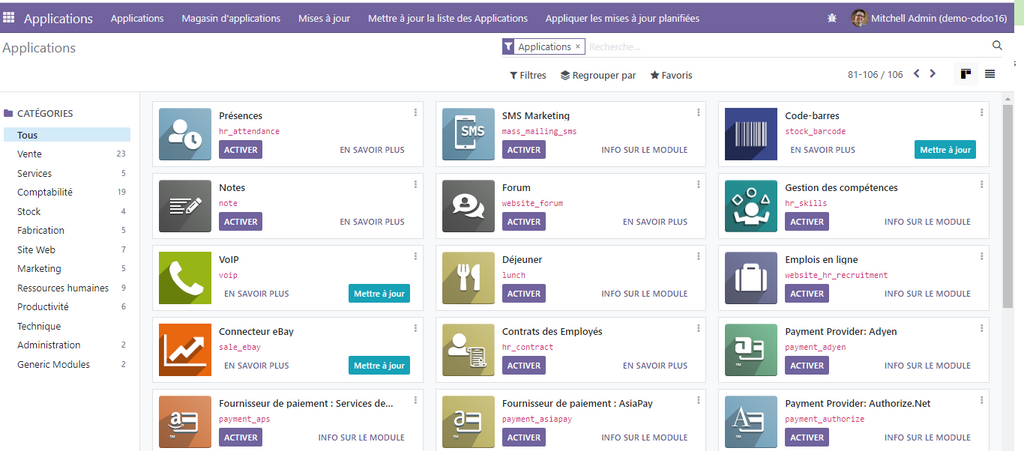Click the Emplois en ligne briefcase icon

coord(751,277)
